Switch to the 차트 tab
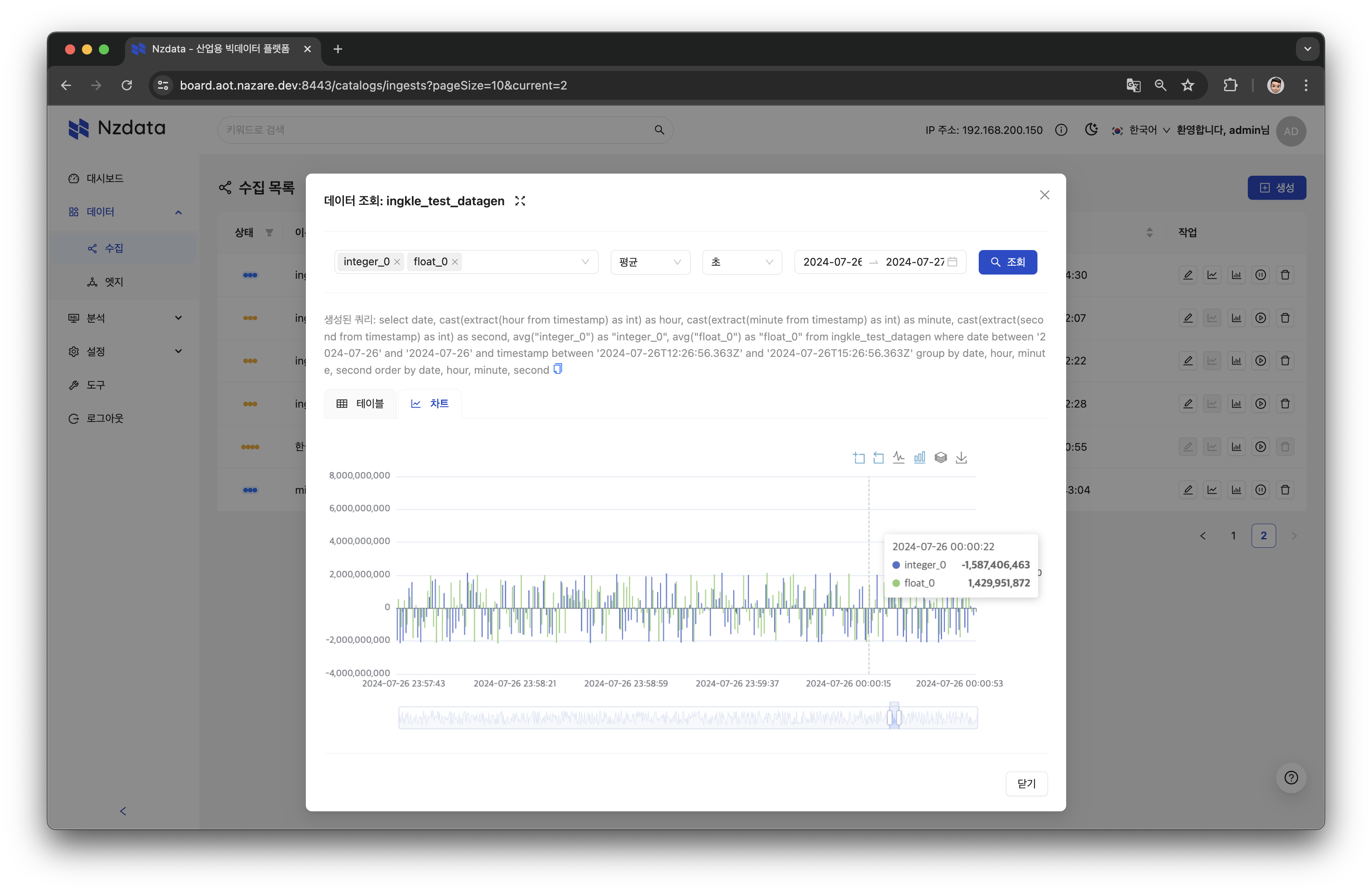This screenshot has width=1372, height=892. point(430,404)
